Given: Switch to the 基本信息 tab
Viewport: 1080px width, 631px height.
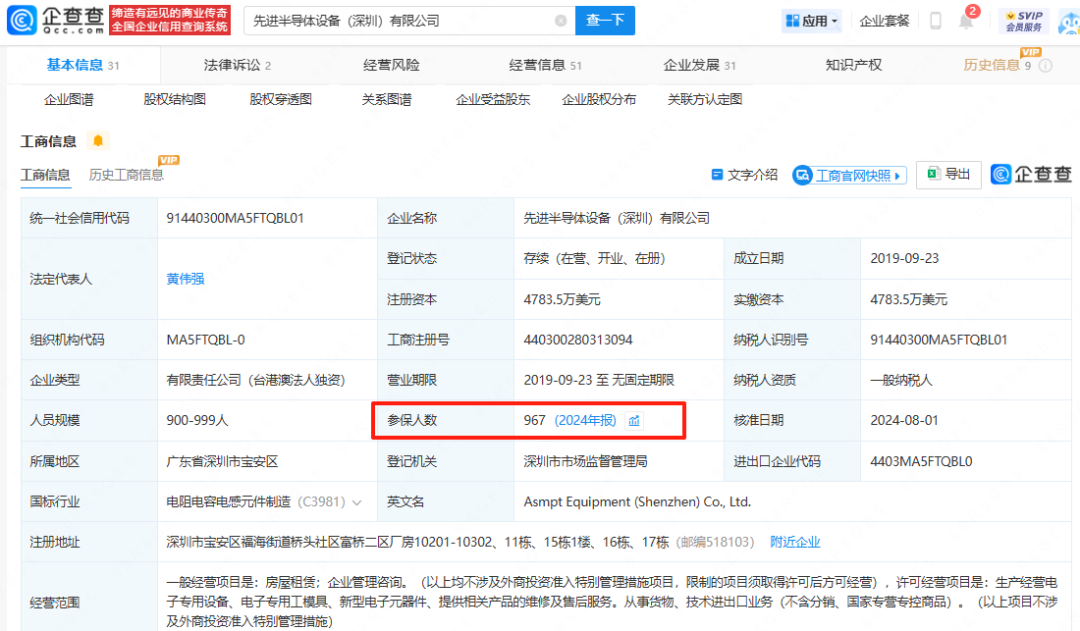Looking at the screenshot, I should coord(83,65).
